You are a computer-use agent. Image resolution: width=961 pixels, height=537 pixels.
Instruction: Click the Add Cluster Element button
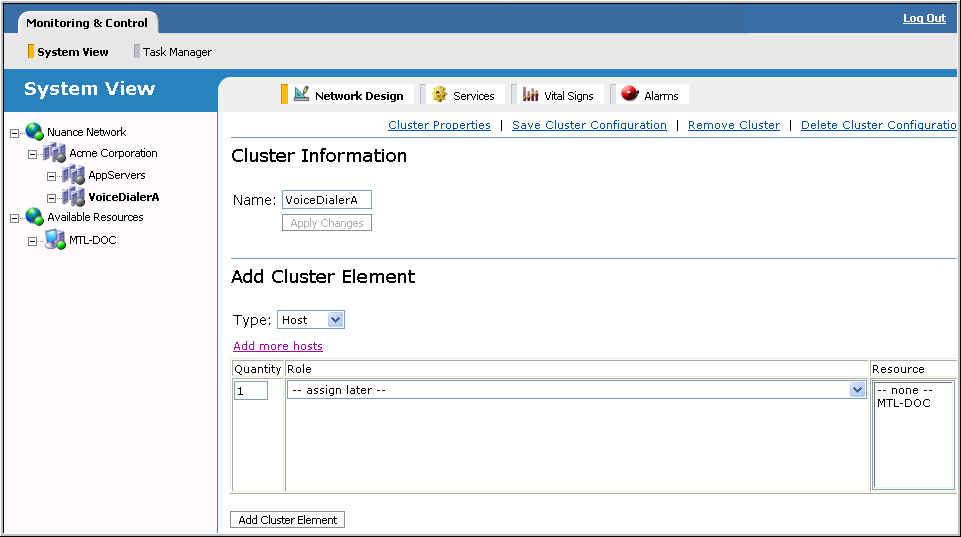point(288,520)
